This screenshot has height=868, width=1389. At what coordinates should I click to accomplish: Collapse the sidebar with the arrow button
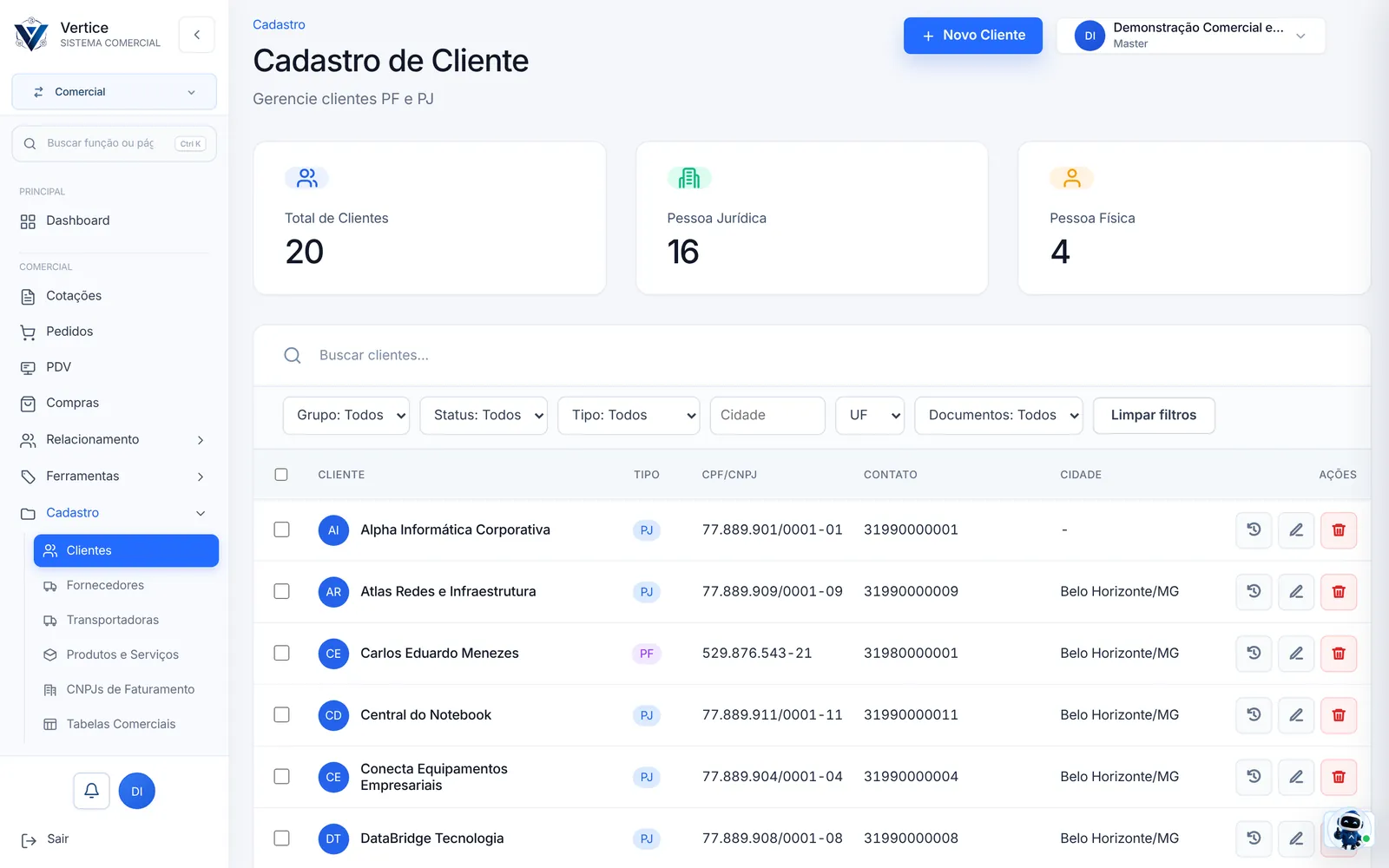(x=197, y=35)
